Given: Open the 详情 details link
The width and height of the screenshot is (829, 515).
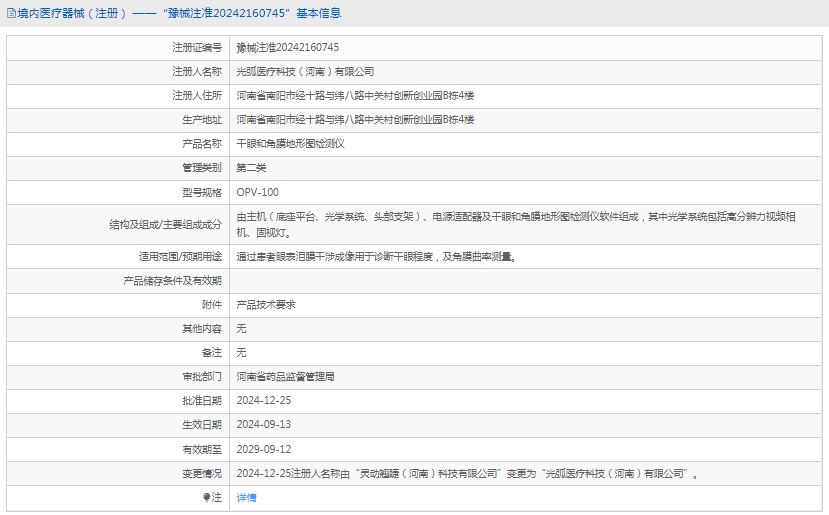Looking at the screenshot, I should [x=246, y=497].
